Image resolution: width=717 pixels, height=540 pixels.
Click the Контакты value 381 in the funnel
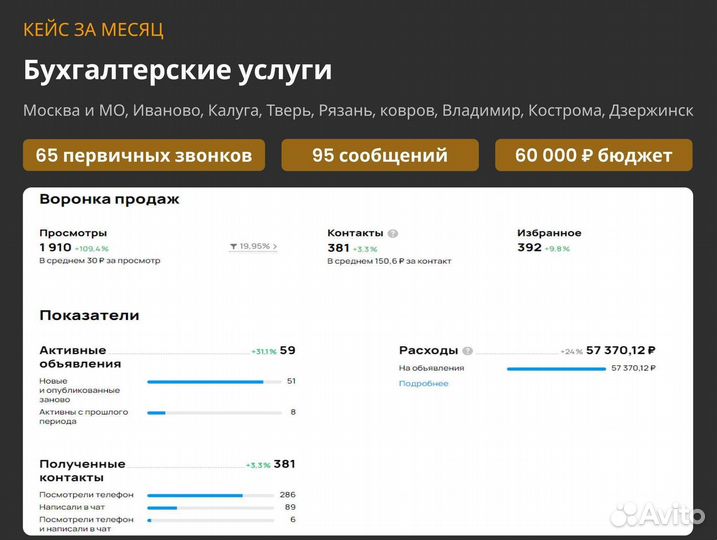tap(338, 248)
